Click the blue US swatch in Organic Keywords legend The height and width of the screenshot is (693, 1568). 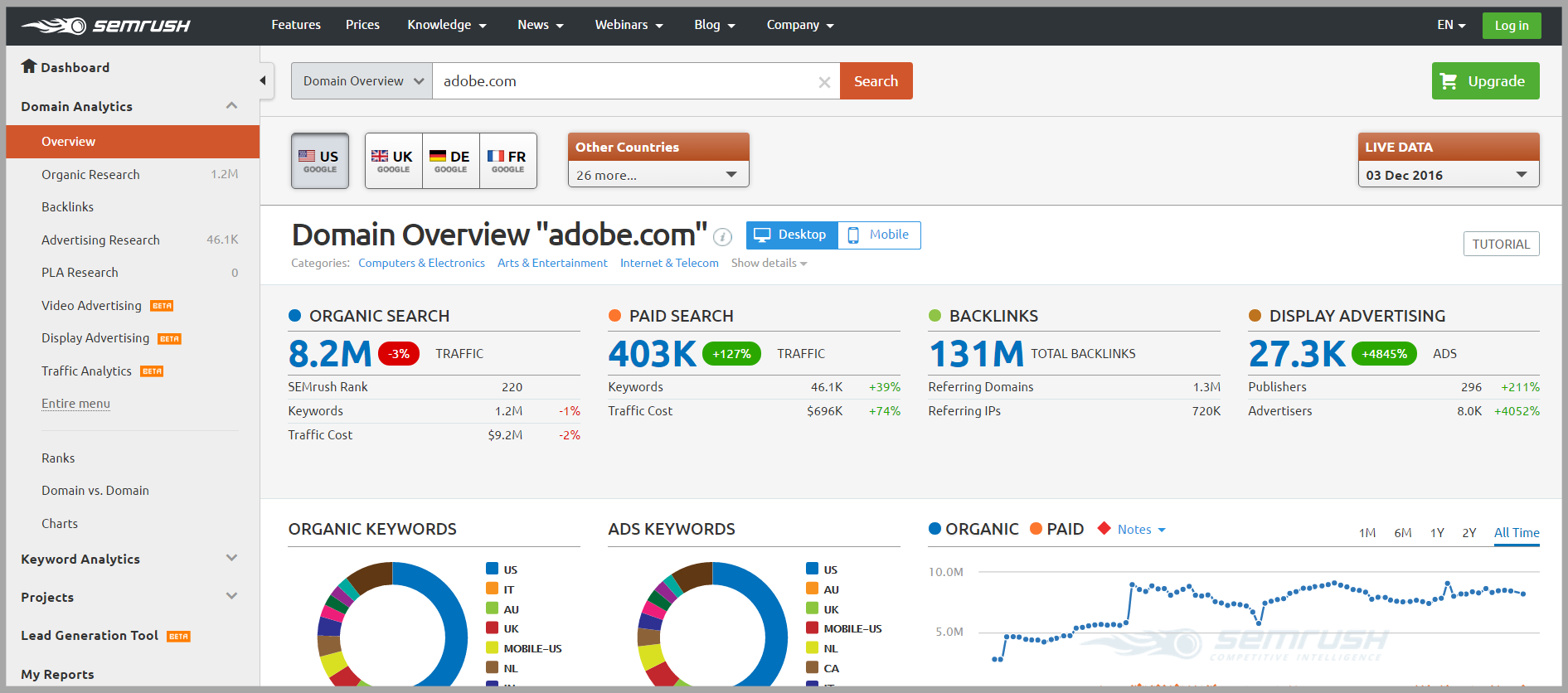pos(492,569)
